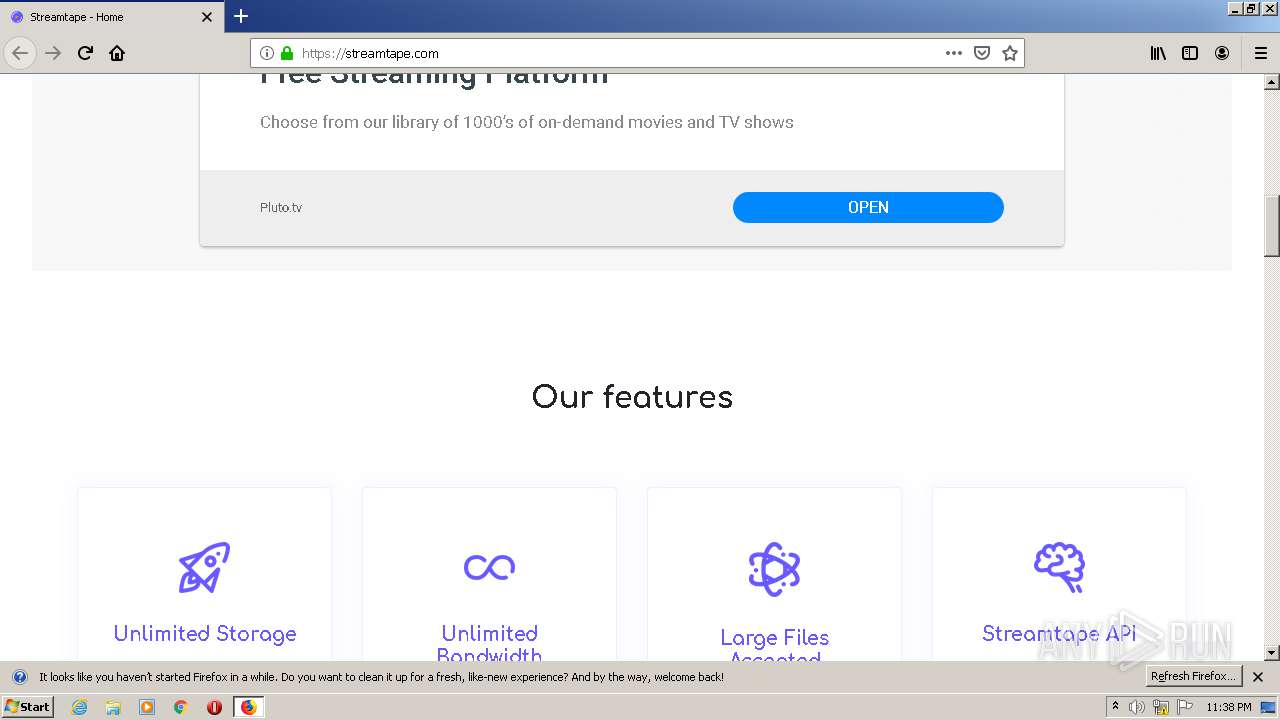The width and height of the screenshot is (1280, 720).
Task: Restore down the Firefox window
Action: pos(1251,8)
